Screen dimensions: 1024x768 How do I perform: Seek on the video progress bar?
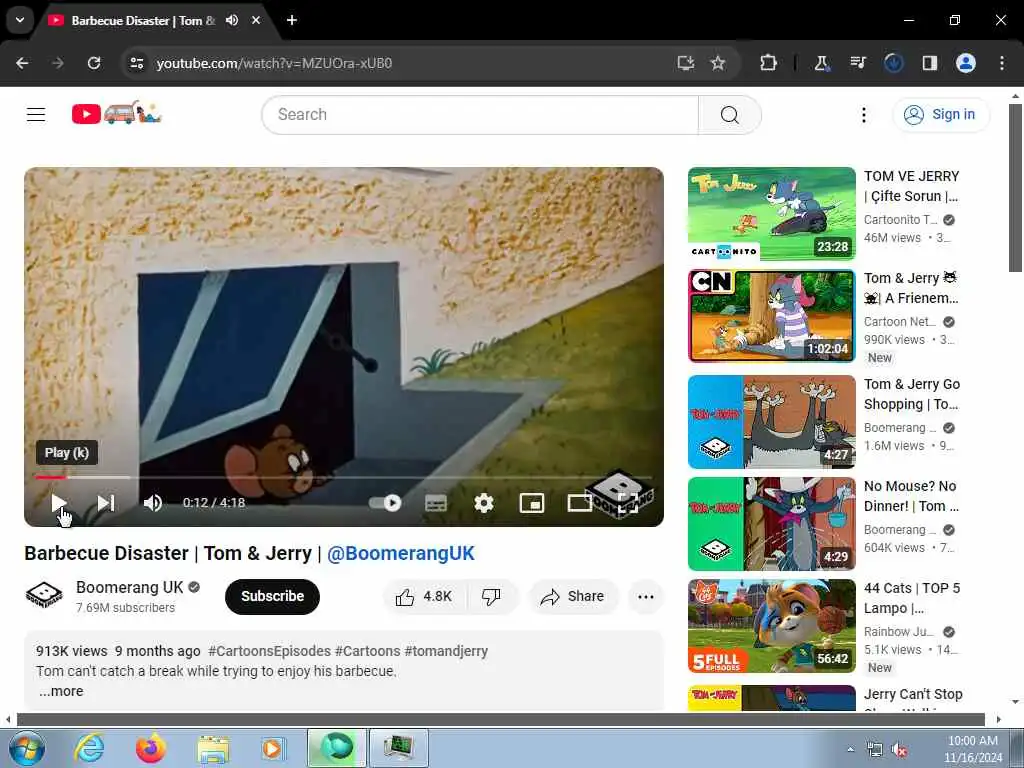click(344, 477)
